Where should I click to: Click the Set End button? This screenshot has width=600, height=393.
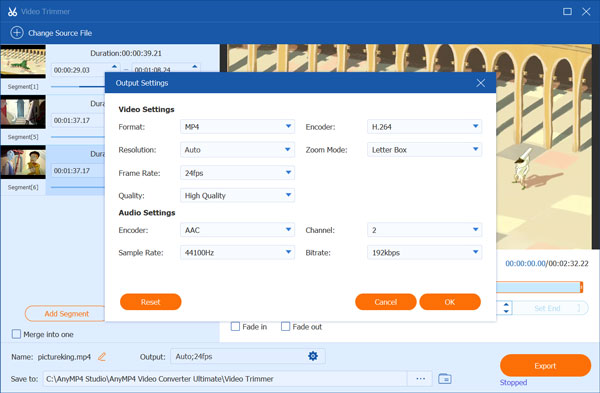coord(550,308)
